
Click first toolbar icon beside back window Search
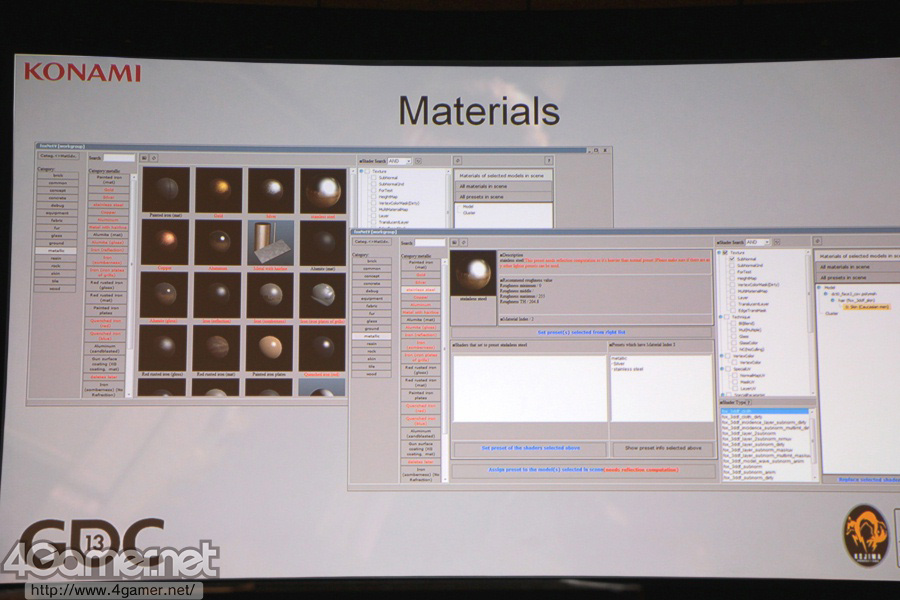point(144,158)
